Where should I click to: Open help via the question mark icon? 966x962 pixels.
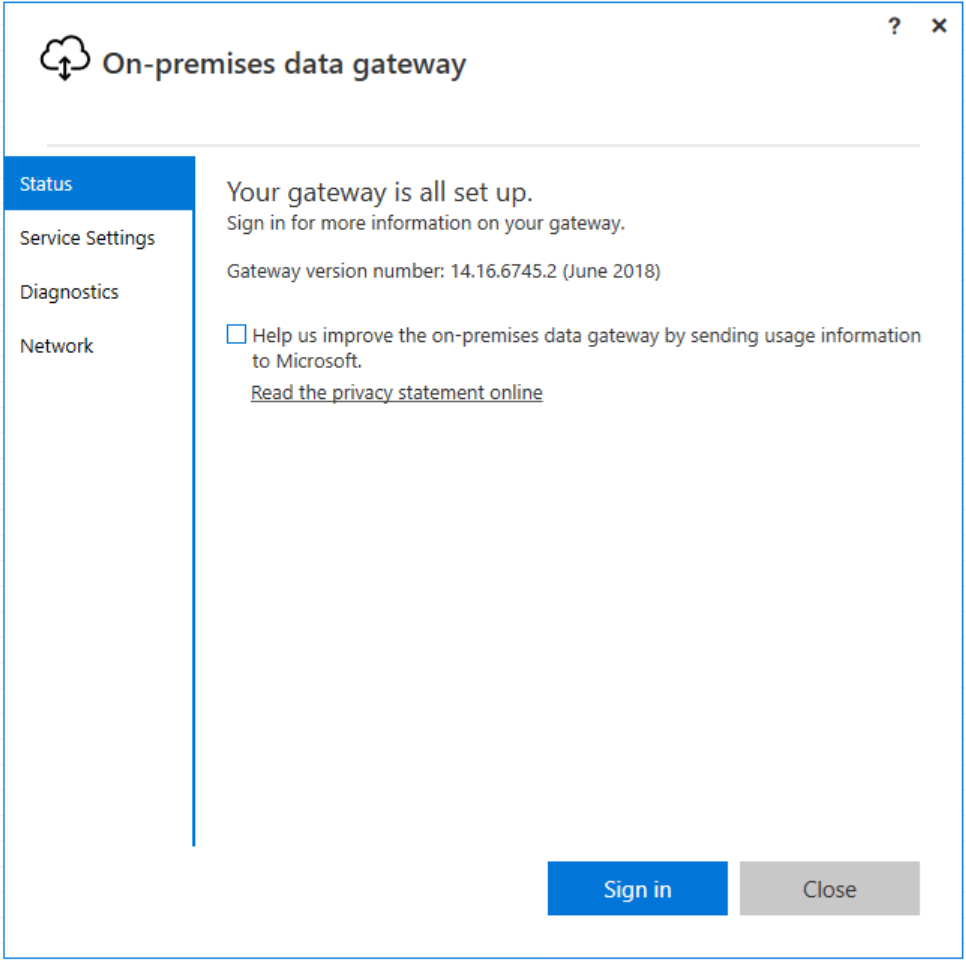pyautogui.click(x=894, y=26)
